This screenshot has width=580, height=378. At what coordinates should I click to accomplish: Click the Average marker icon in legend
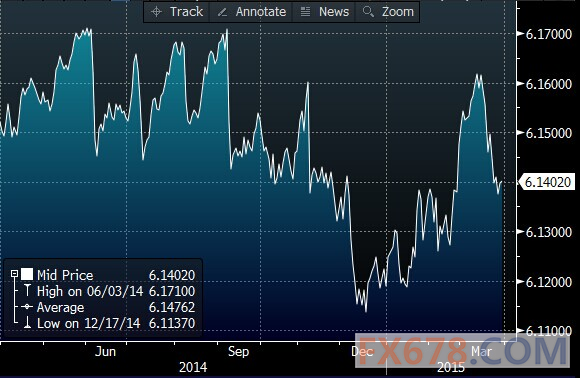pos(27,307)
